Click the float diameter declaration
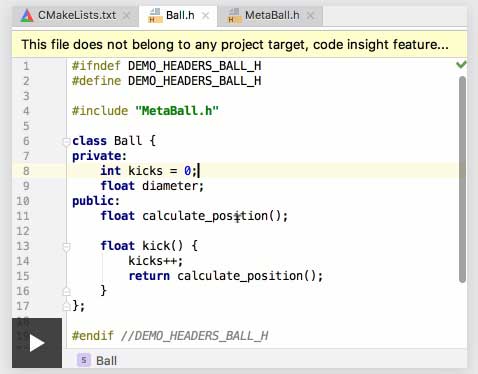This screenshot has width=478, height=374. 152,186
